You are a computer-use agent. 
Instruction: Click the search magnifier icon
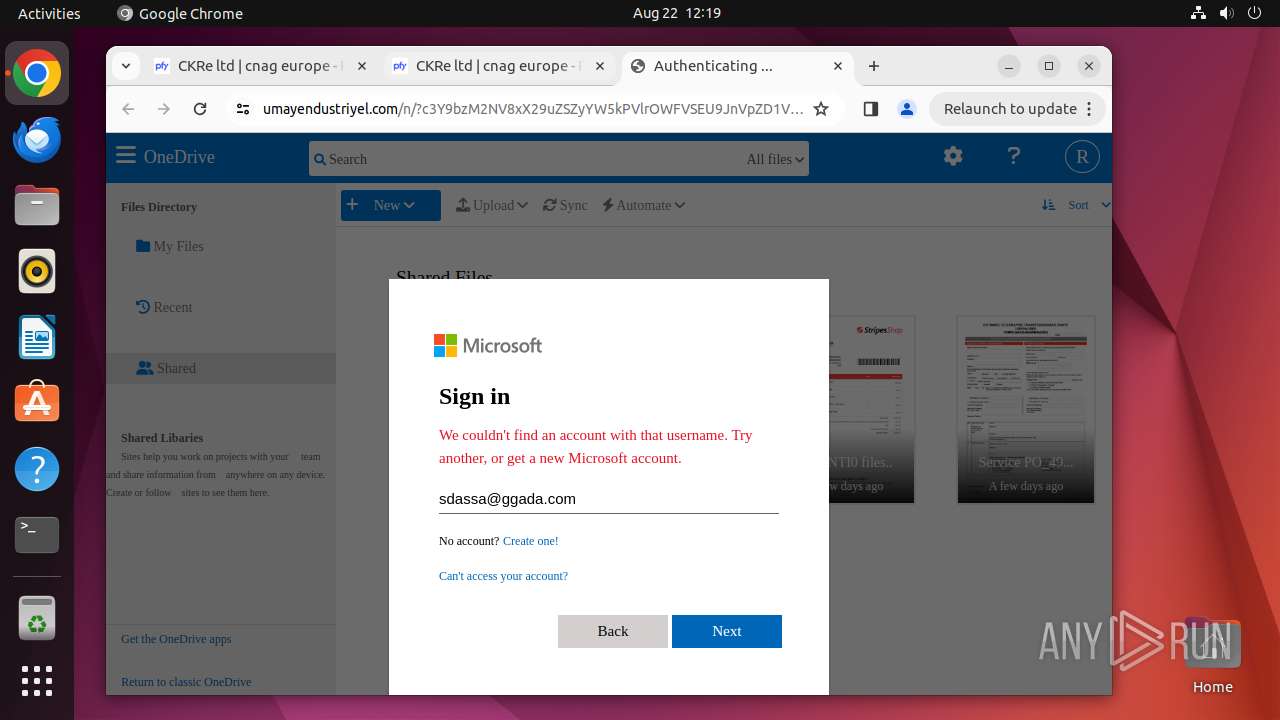pos(319,159)
